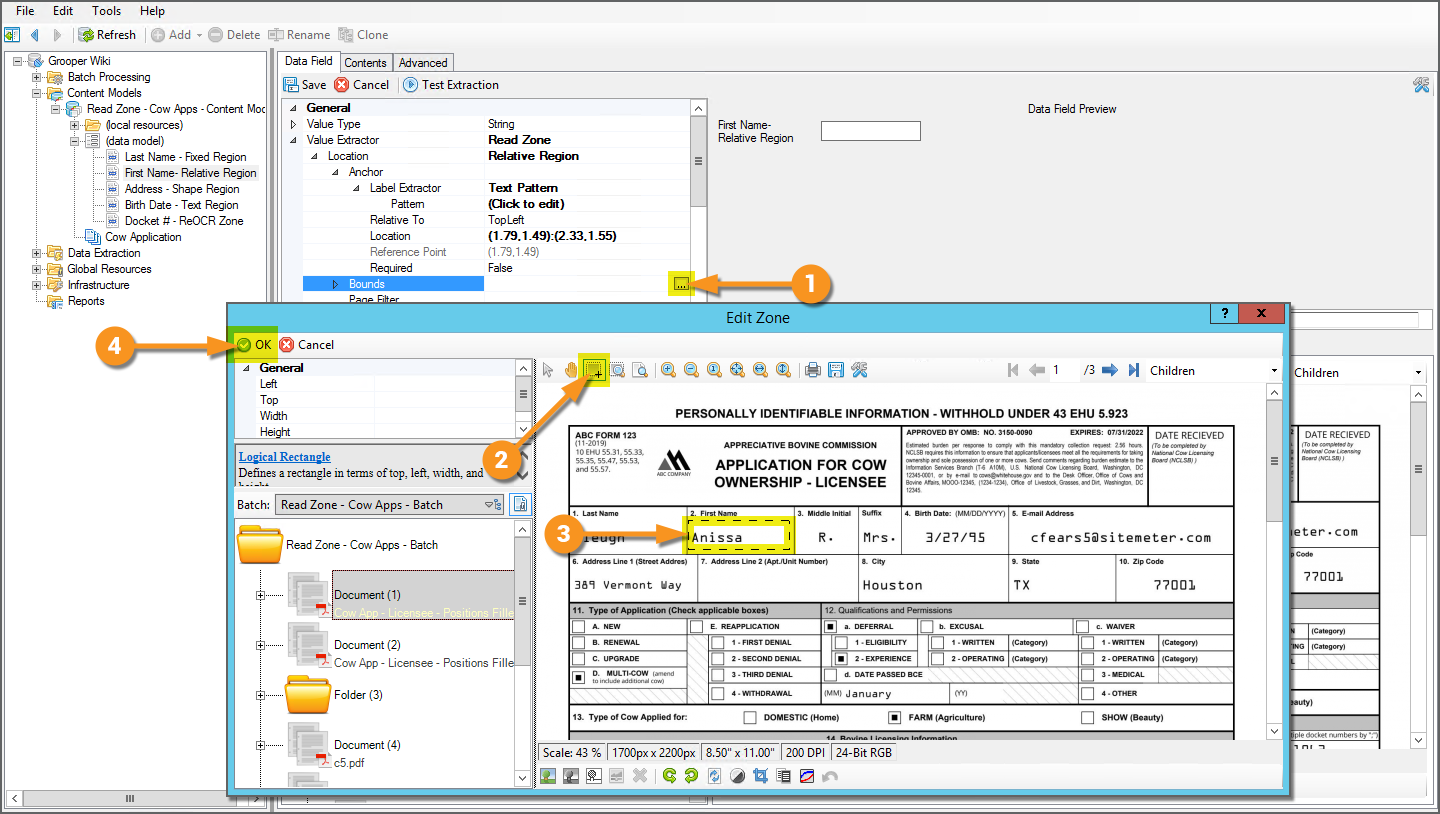Click the print icon in viewer toolbar

813,370
